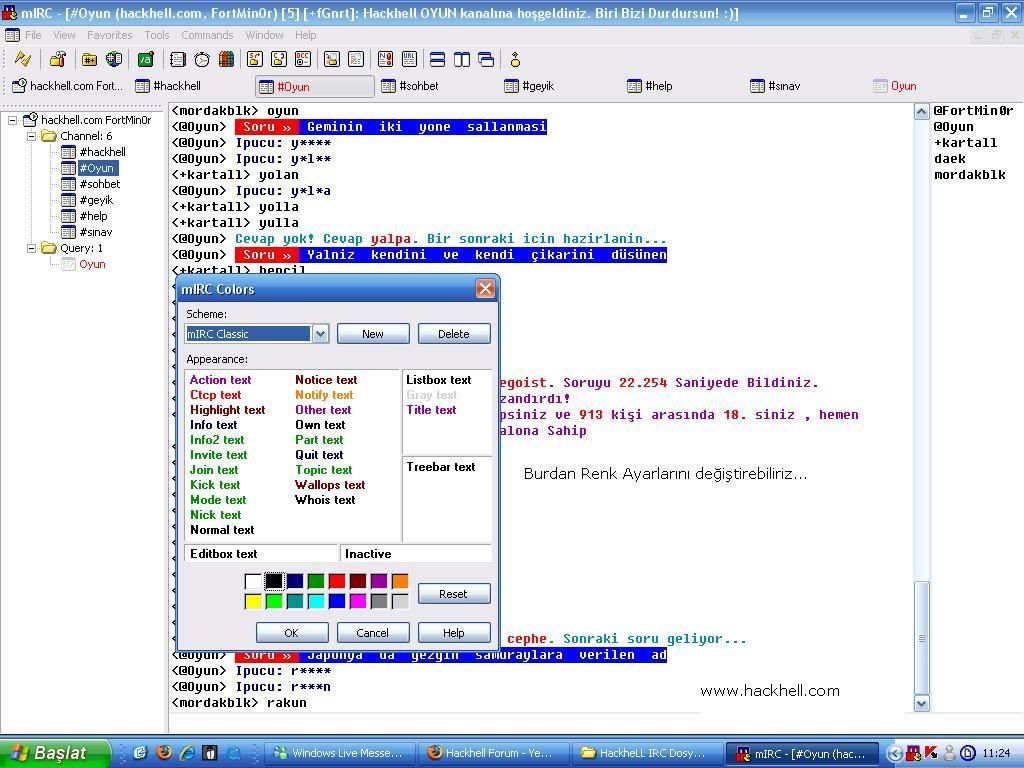Open the URL list toolbar icon
Screen dimensions: 1024x768
click(x=409, y=59)
